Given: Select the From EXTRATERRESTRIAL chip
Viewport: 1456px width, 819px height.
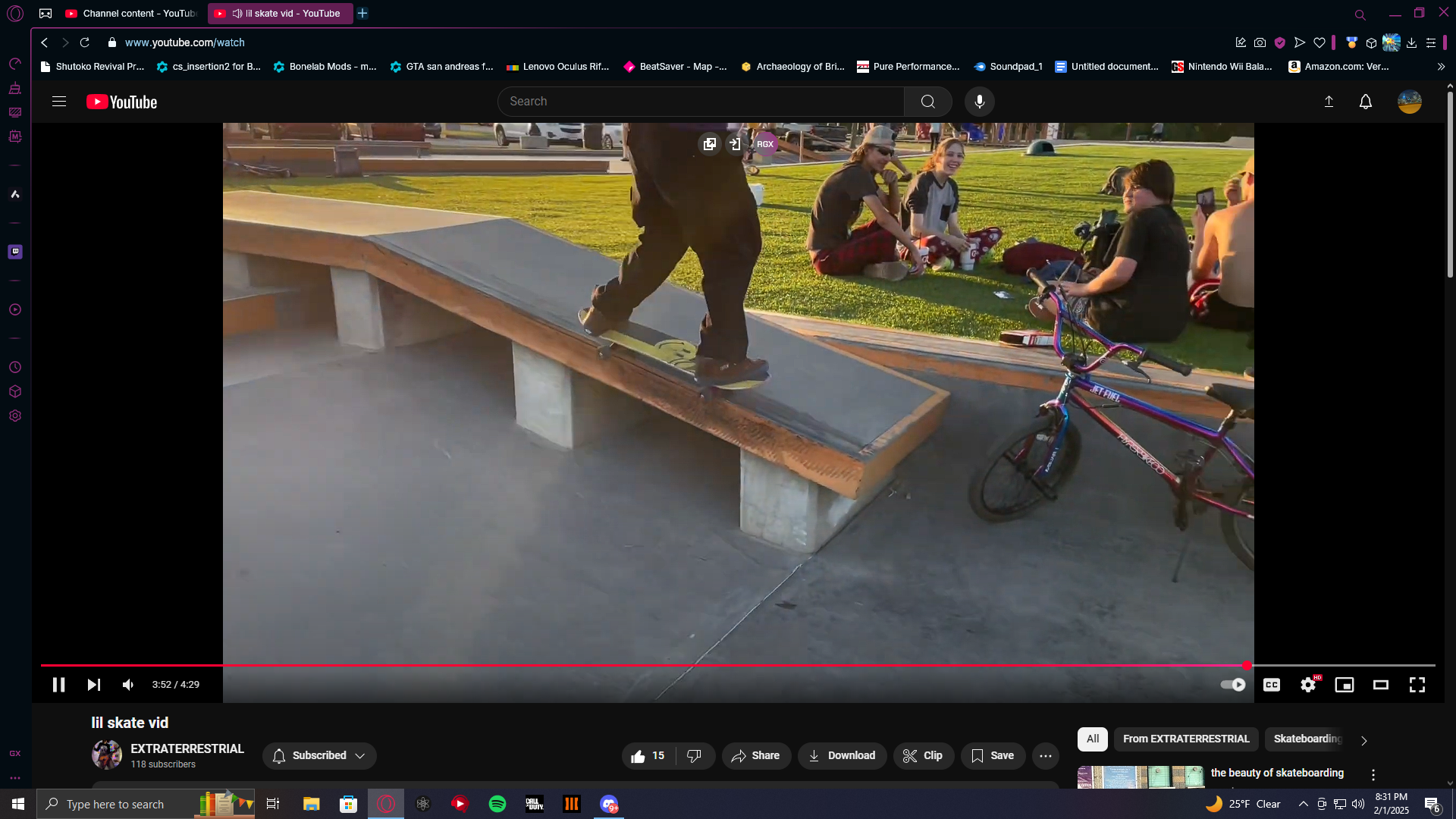Looking at the screenshot, I should click(x=1186, y=739).
